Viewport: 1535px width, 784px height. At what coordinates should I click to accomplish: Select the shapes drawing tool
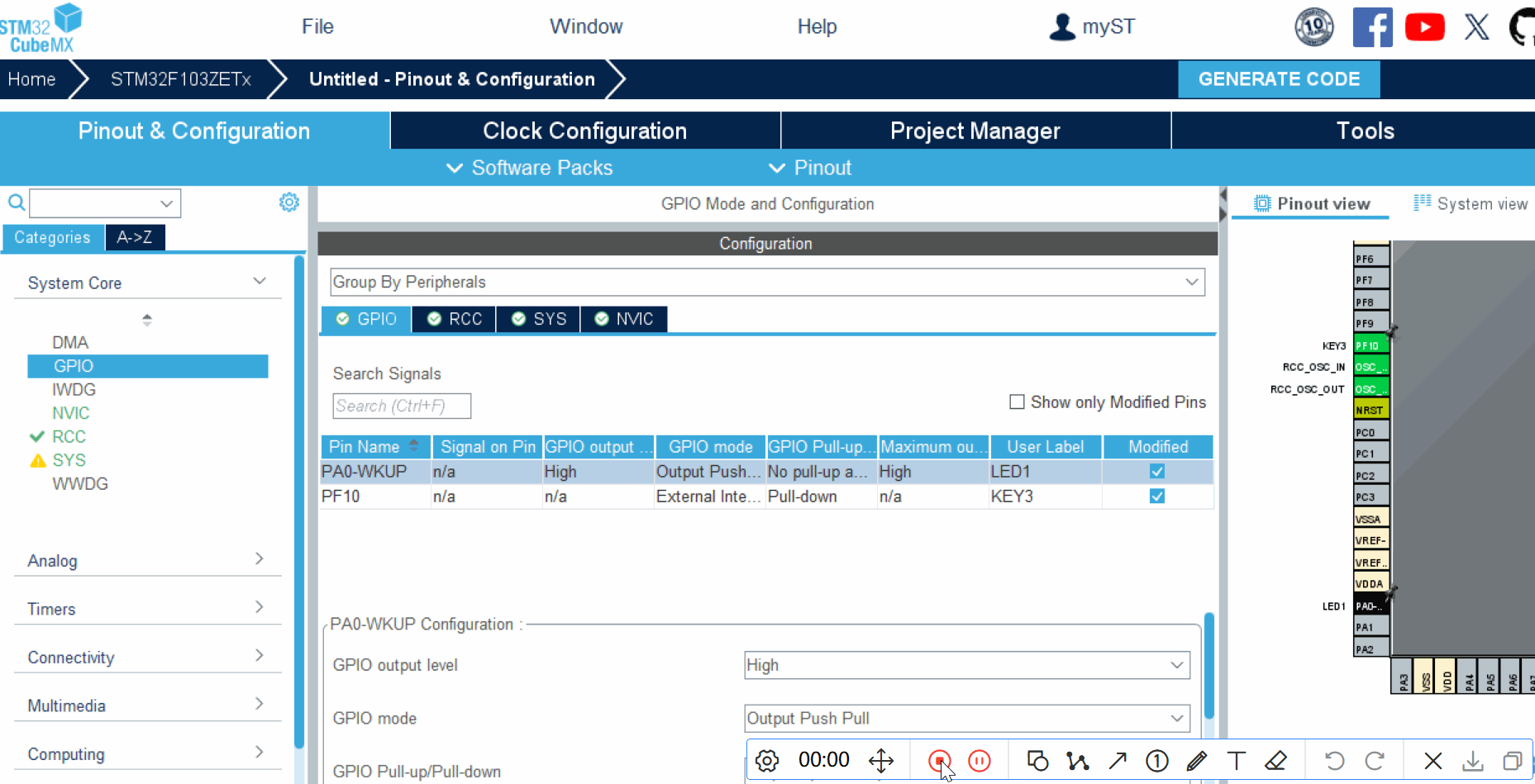[x=1037, y=761]
